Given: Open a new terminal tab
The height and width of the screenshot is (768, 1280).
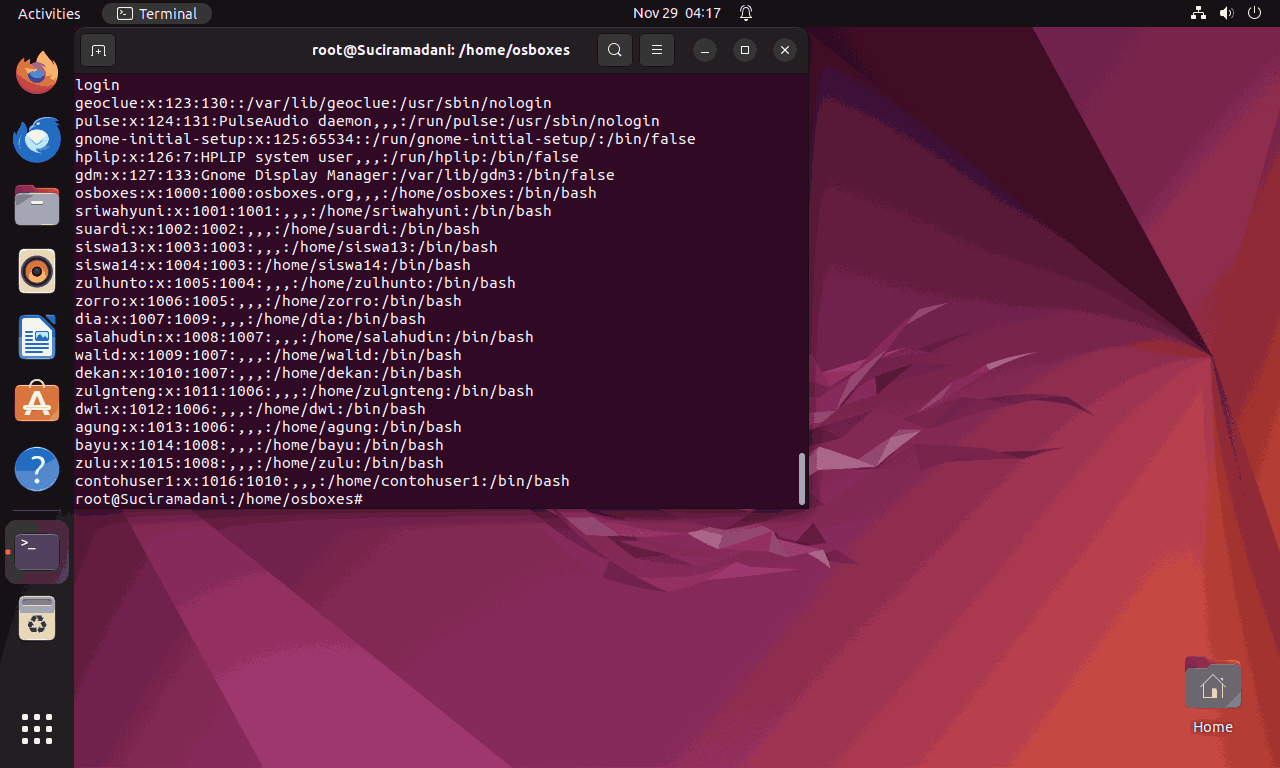Looking at the screenshot, I should pos(98,50).
